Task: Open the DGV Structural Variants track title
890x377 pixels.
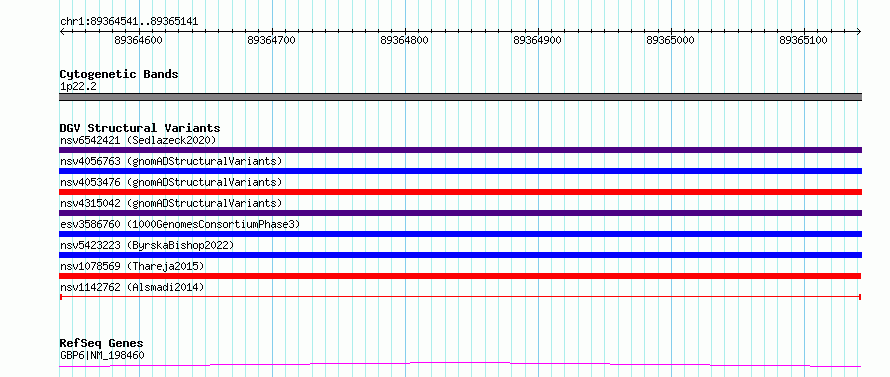Action: point(140,128)
